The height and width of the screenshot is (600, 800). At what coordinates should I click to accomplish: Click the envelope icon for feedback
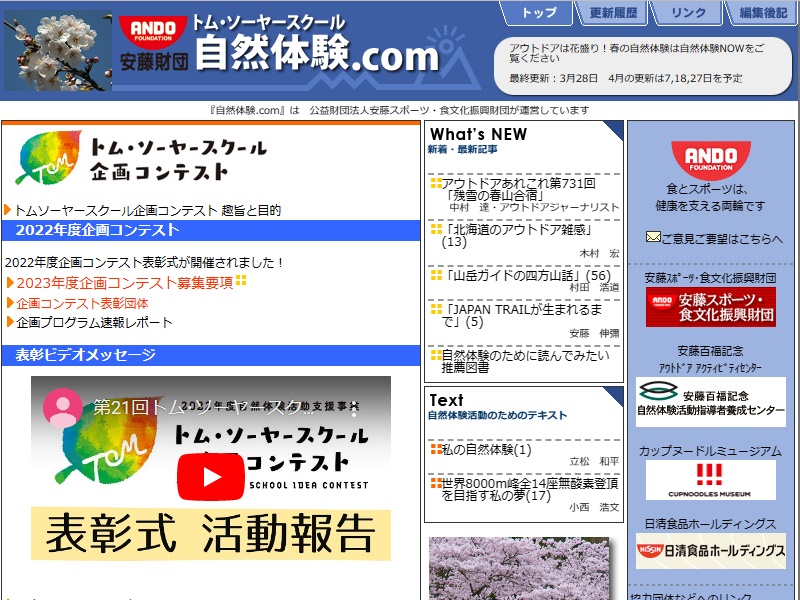point(653,237)
